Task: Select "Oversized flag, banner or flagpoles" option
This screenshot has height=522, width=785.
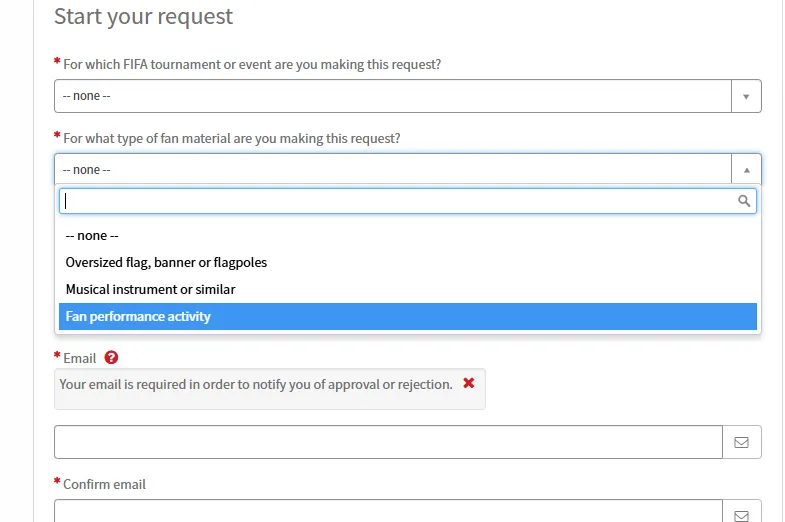Action: coord(166,263)
